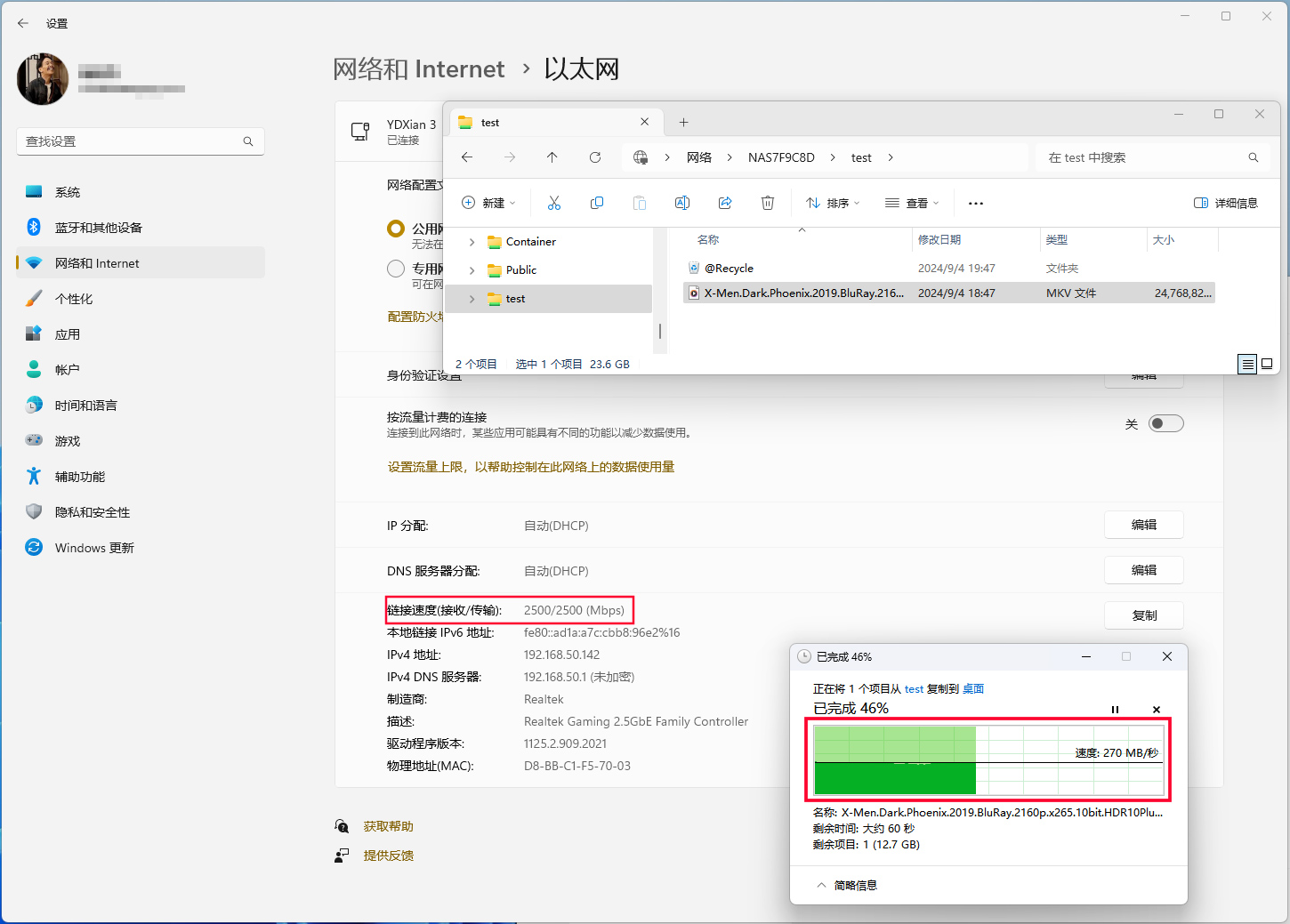Open Accessibility settings category
Image resolution: width=1290 pixels, height=924 pixels.
pos(141,477)
